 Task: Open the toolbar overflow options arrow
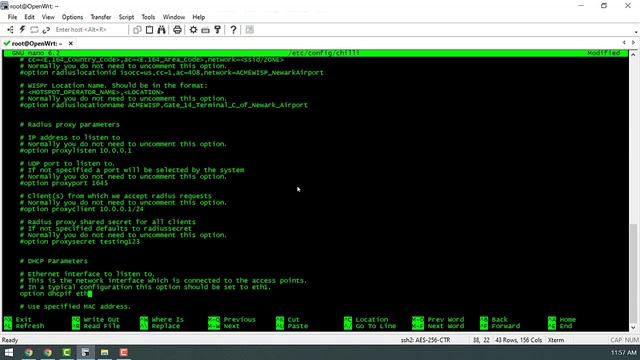tap(636, 32)
